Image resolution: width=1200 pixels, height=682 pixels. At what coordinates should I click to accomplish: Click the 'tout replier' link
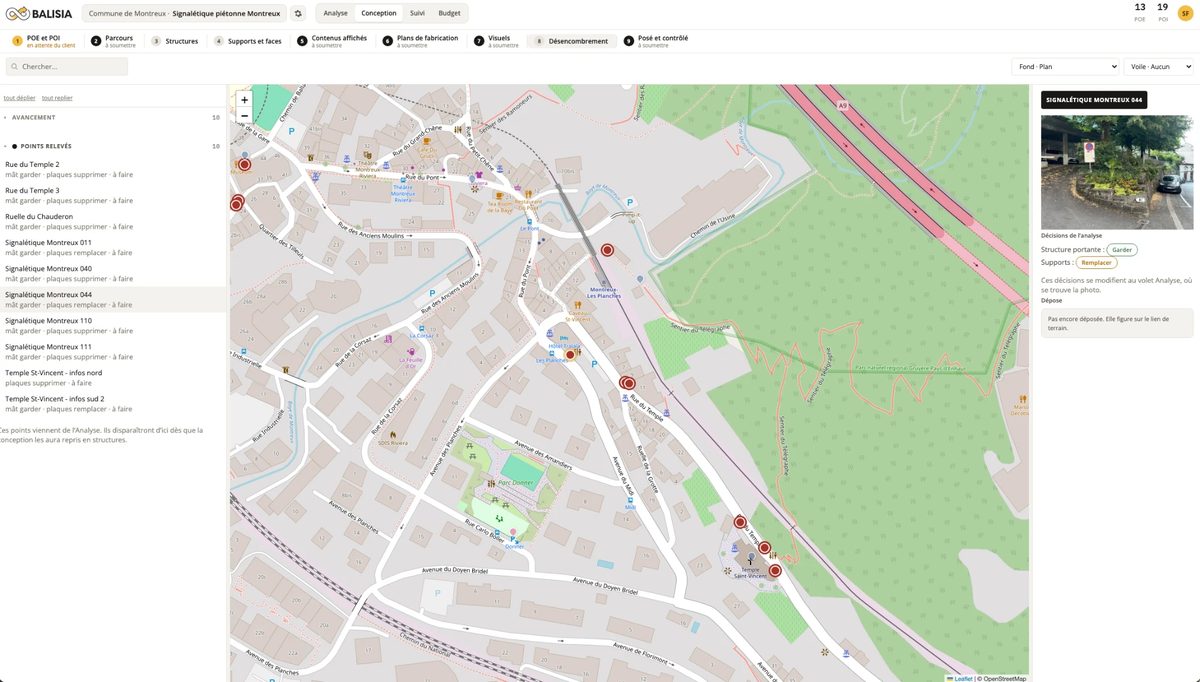pos(57,98)
